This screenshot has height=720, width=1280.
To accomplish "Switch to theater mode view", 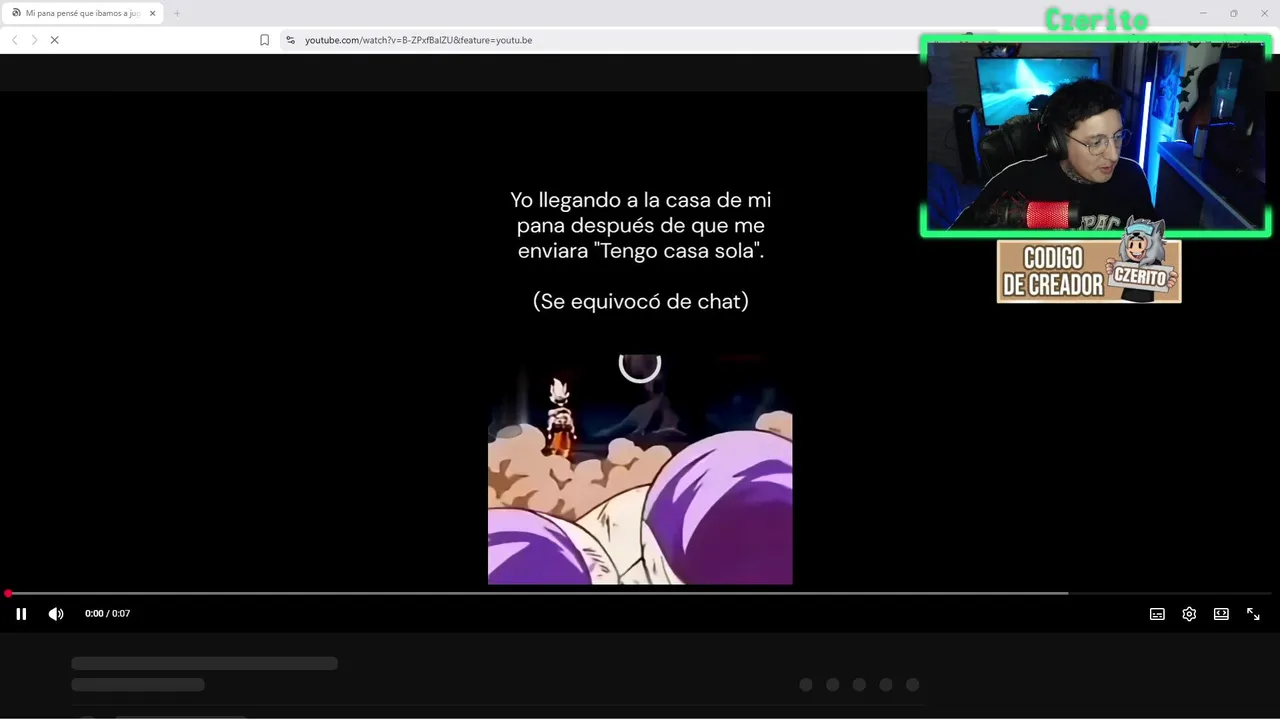I will [x=1221, y=614].
